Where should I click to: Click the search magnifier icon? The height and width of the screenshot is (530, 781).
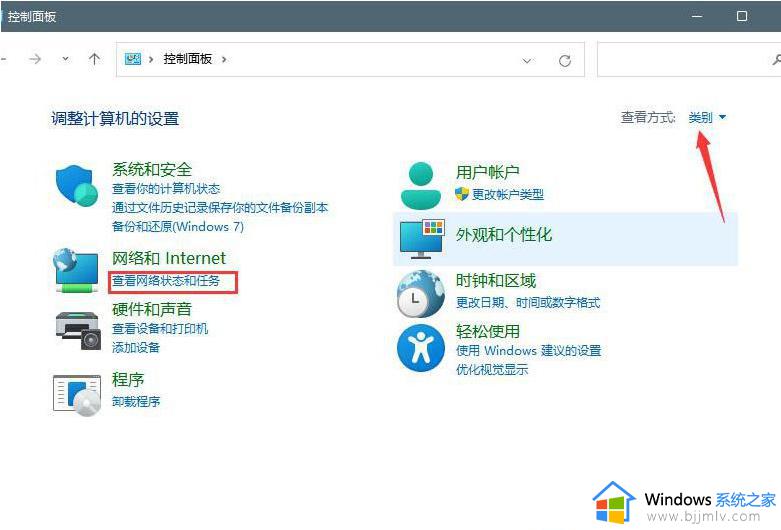pos(776,60)
